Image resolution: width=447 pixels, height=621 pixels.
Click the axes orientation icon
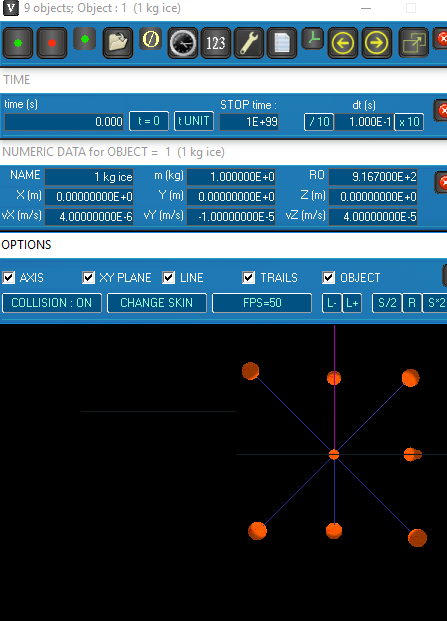[x=313, y=39]
